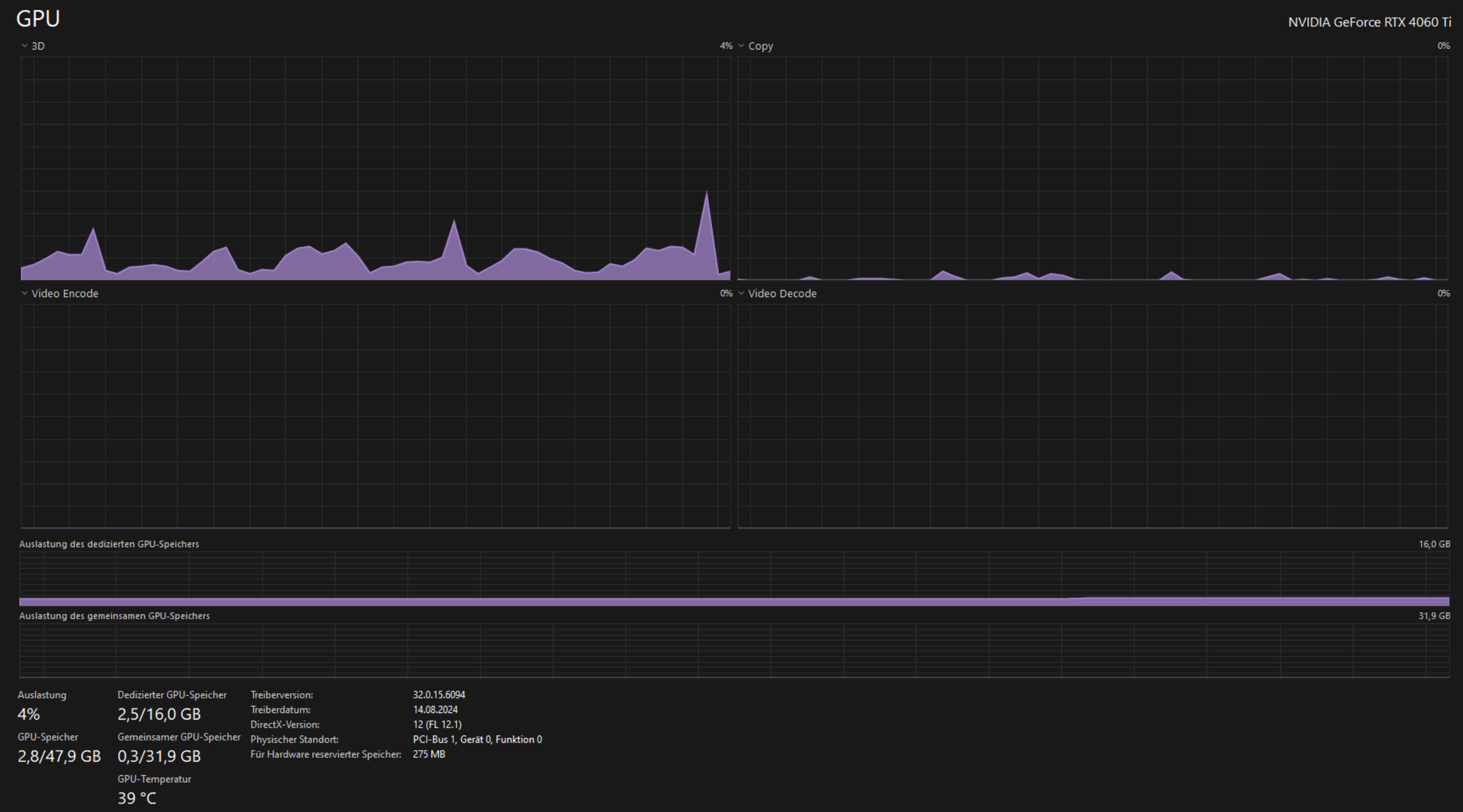The image size is (1463, 812).
Task: Open the 3D engine dropdown chevron
Action: [25, 46]
